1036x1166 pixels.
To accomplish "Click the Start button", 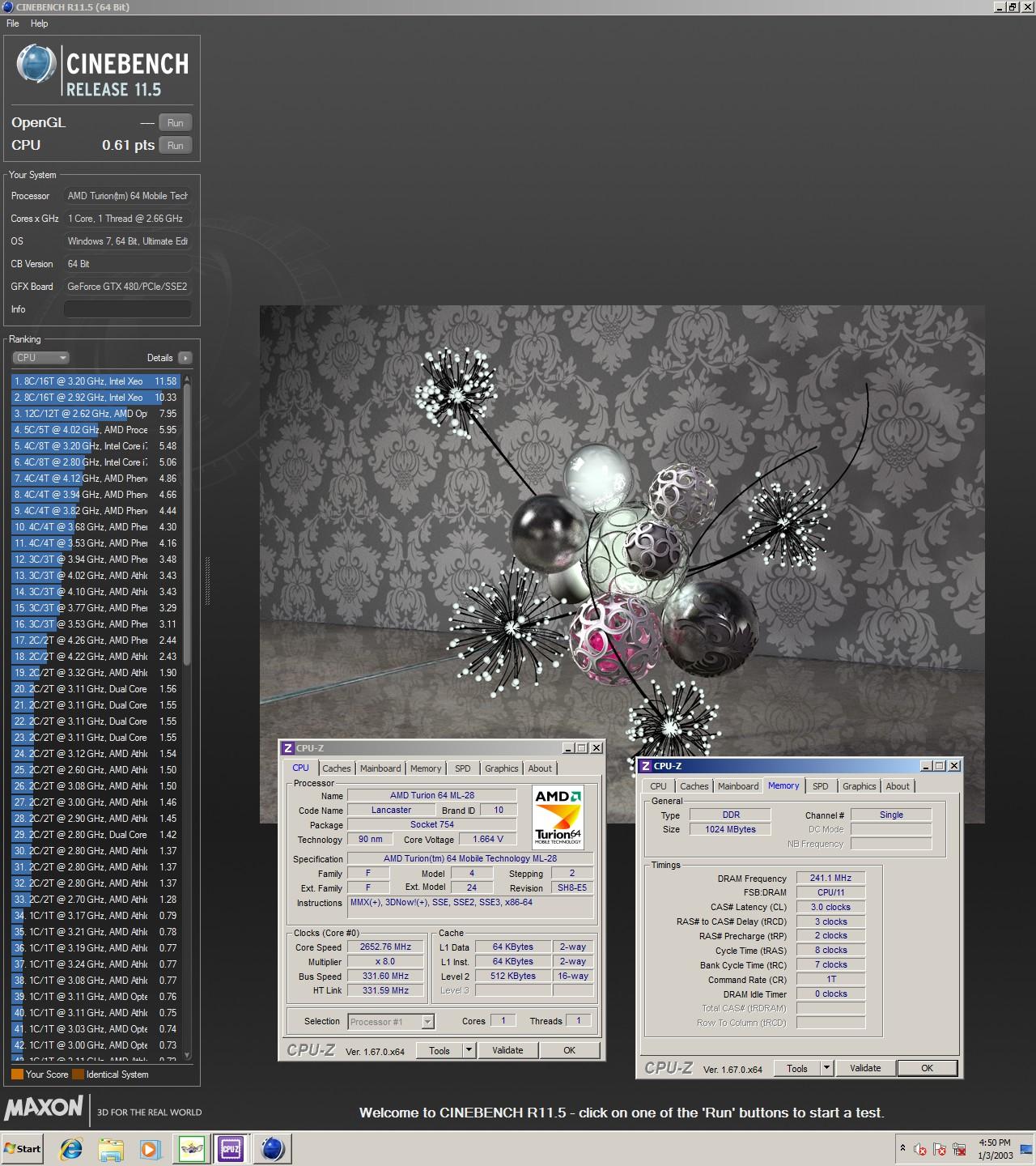I will (x=22, y=1148).
